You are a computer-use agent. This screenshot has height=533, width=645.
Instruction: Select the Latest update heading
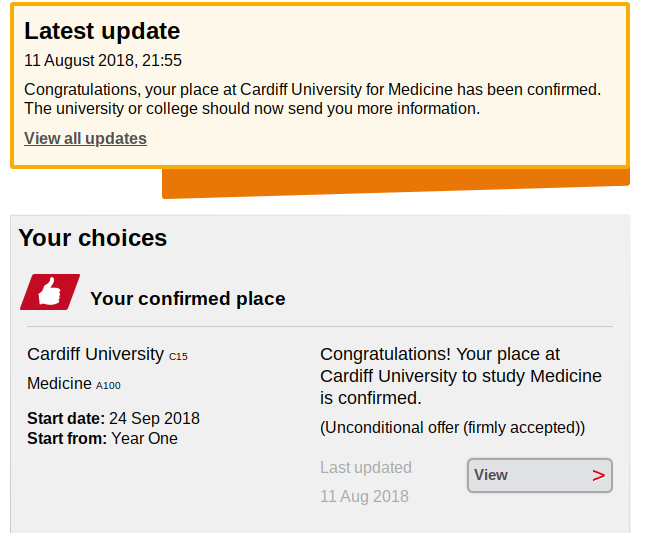tap(102, 31)
